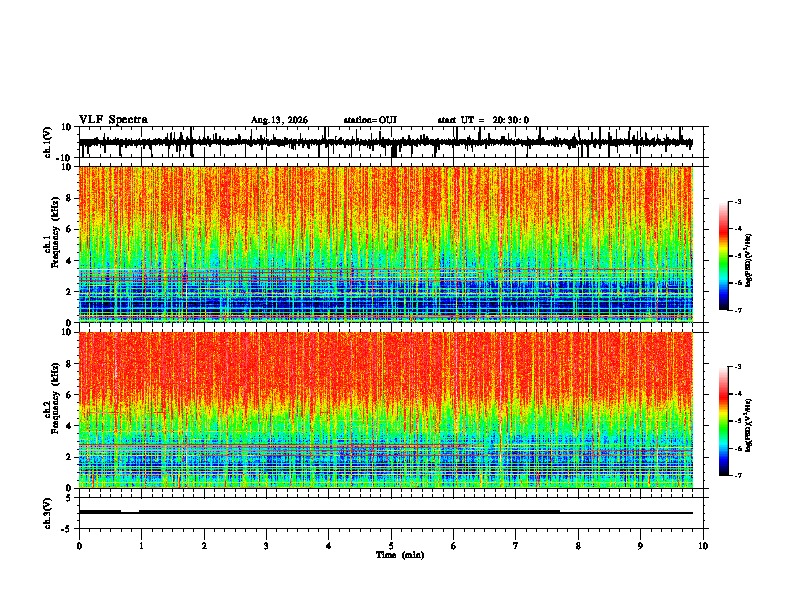
Task: Click time axis tick label "10"
Action: tap(703, 546)
